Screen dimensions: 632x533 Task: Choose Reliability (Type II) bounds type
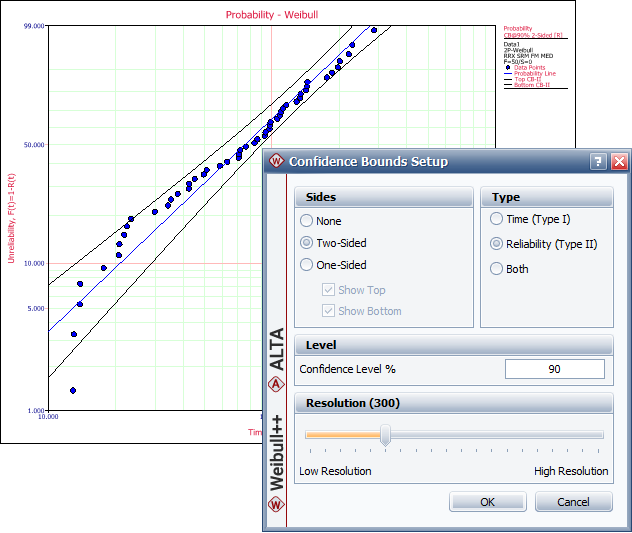tap(496, 243)
